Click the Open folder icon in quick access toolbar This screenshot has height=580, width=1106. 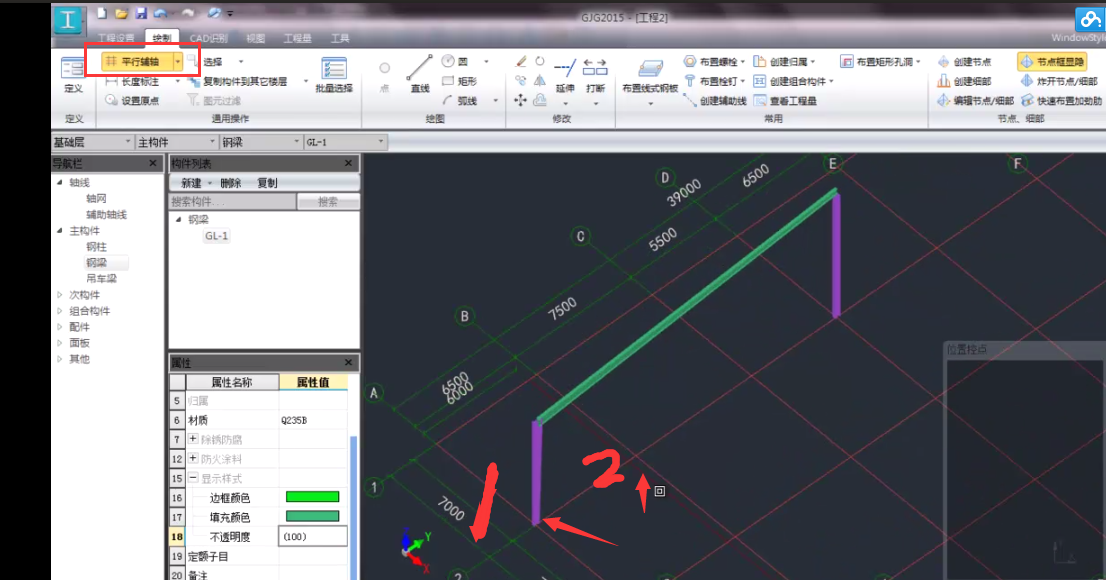coord(121,13)
